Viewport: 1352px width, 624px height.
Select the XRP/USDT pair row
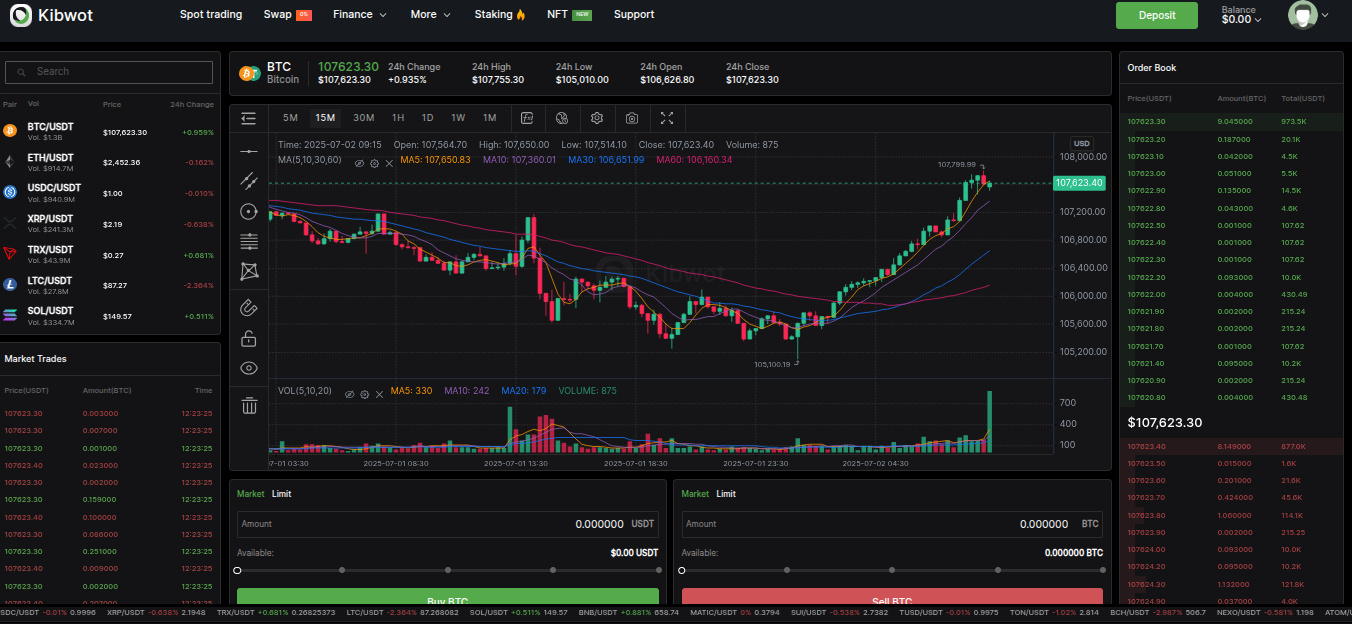tap(109, 223)
